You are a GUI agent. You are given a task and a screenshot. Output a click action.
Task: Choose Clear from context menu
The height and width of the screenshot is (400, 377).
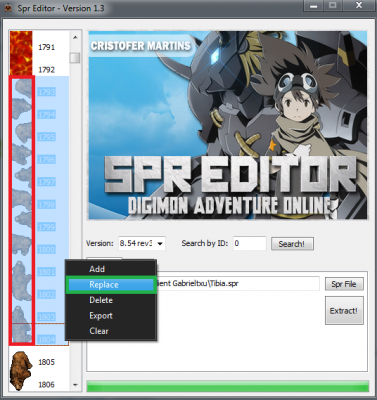pos(99,331)
